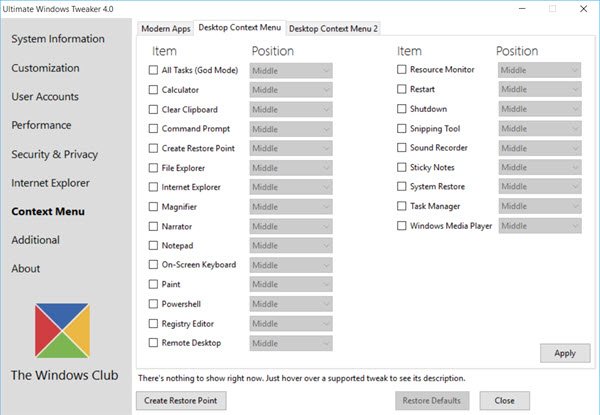Screen dimensions: 600x415
Task: Enable the Resource Monitor checkbox
Action: (x=401, y=69)
